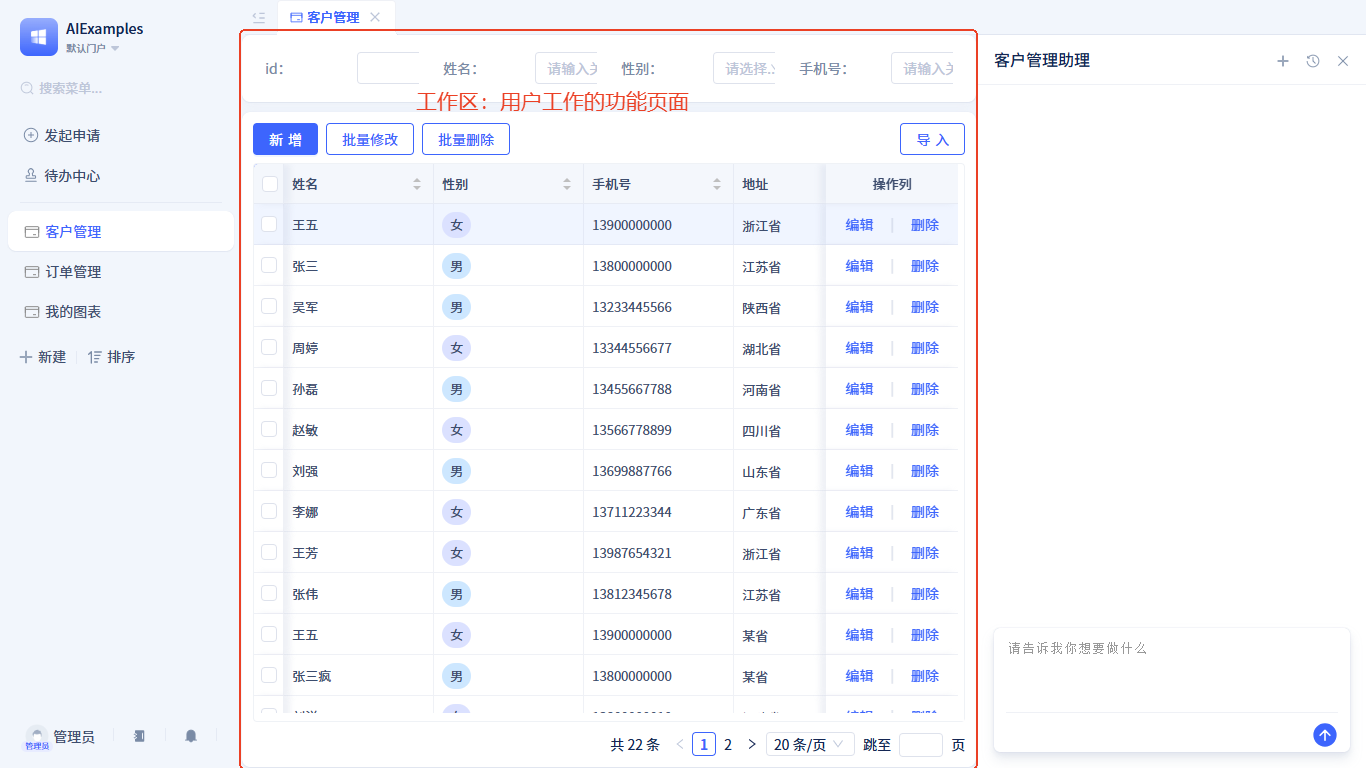The width and height of the screenshot is (1366, 768).
Task: Select page 1 in pagination
Action: pos(704,744)
